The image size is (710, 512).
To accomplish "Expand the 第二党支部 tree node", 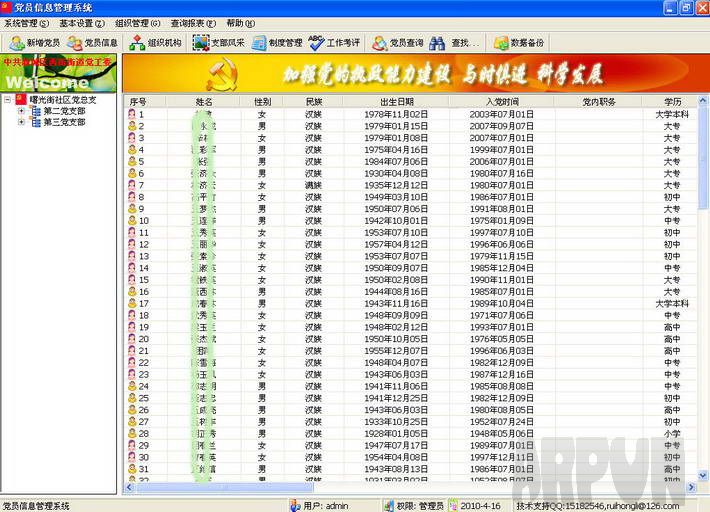I will [x=22, y=111].
